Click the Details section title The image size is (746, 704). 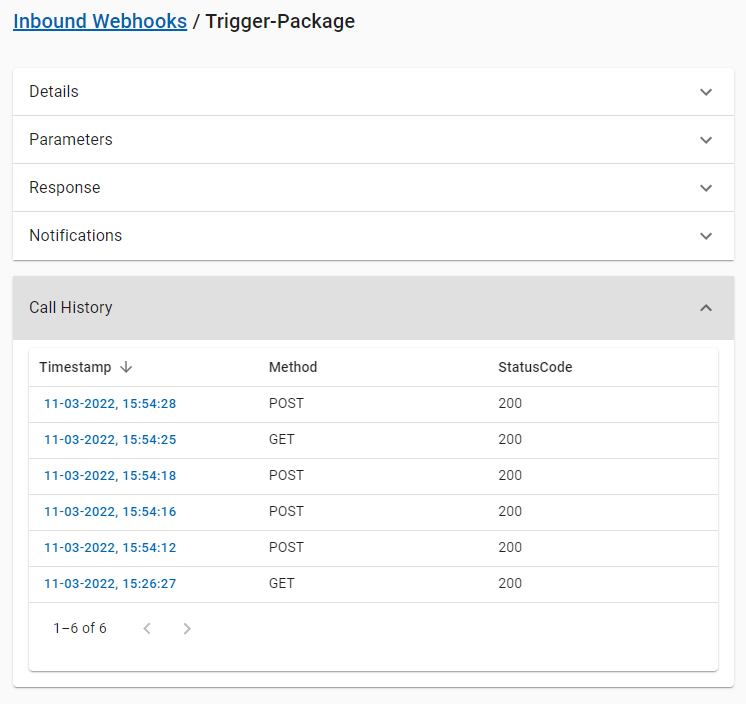[54, 92]
